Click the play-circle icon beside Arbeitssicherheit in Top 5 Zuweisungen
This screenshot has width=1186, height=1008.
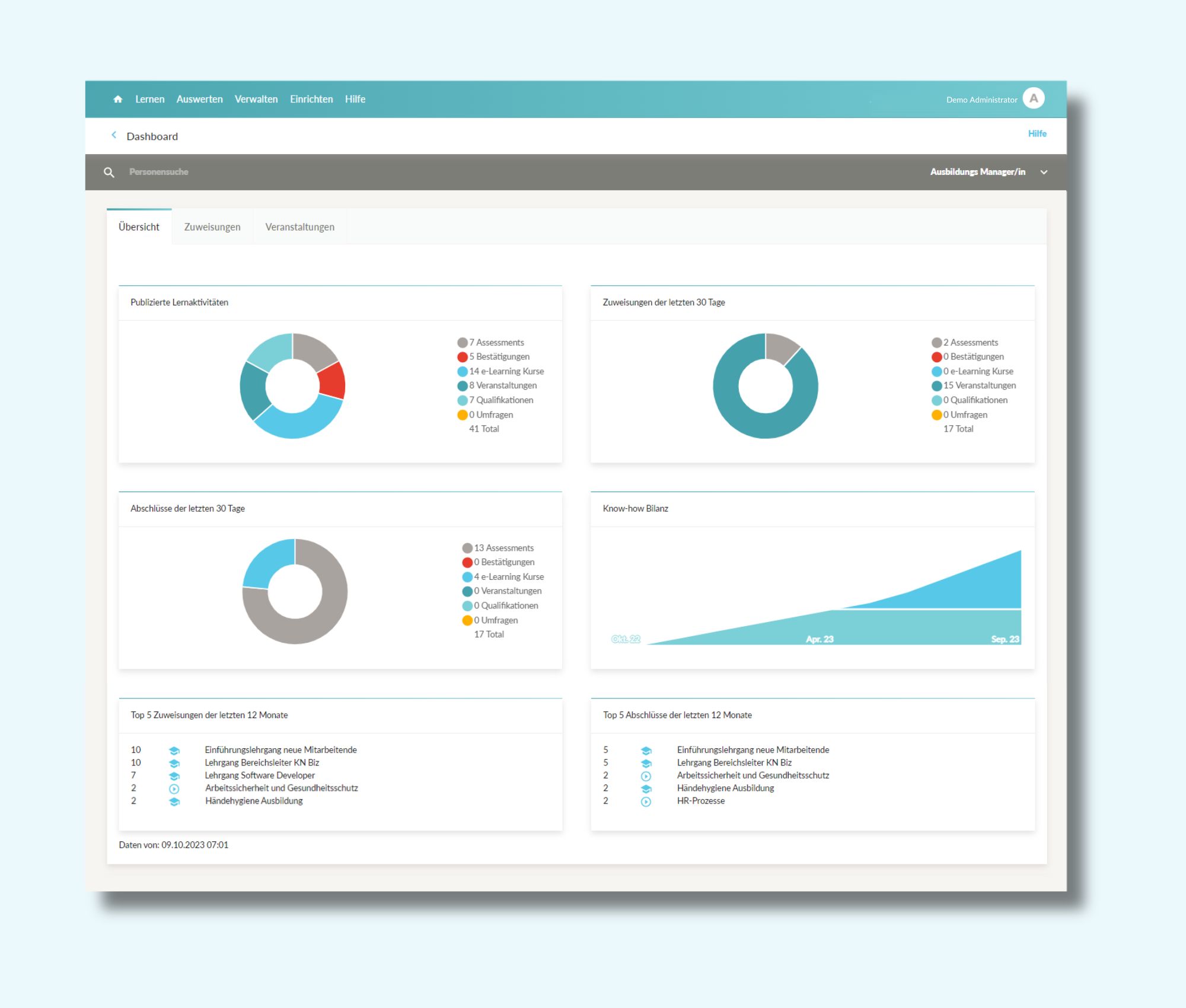click(174, 789)
